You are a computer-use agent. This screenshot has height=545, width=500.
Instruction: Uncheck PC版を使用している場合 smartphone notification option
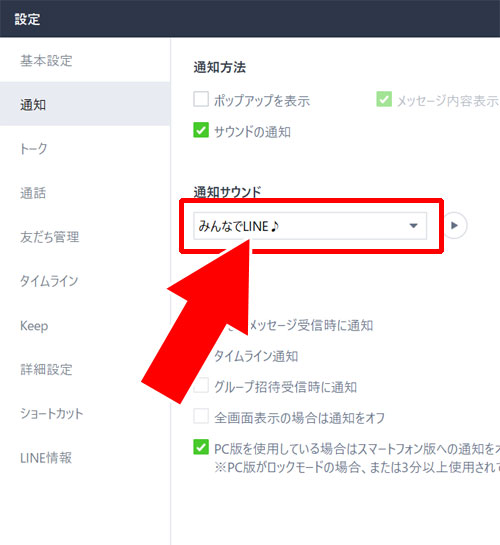click(x=201, y=447)
